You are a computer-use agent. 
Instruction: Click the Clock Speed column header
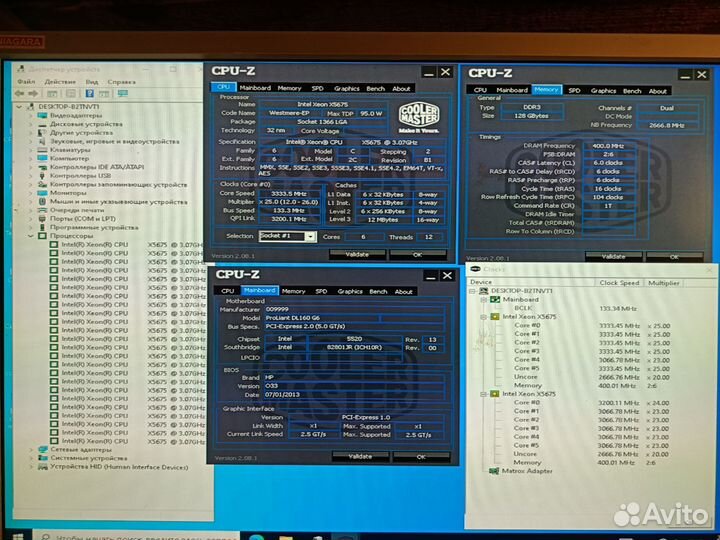[x=619, y=283]
